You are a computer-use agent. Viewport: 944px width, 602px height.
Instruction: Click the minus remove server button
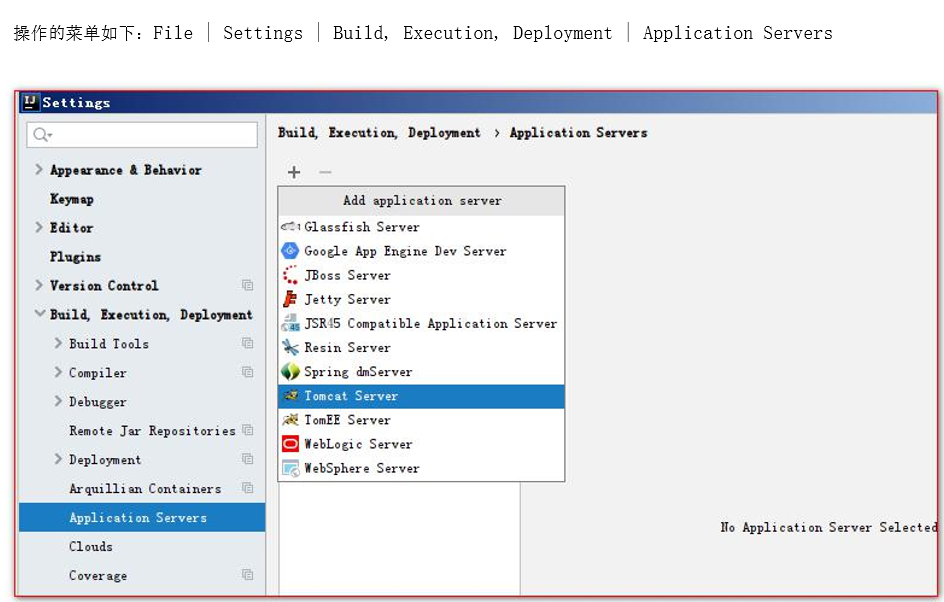coord(325,172)
